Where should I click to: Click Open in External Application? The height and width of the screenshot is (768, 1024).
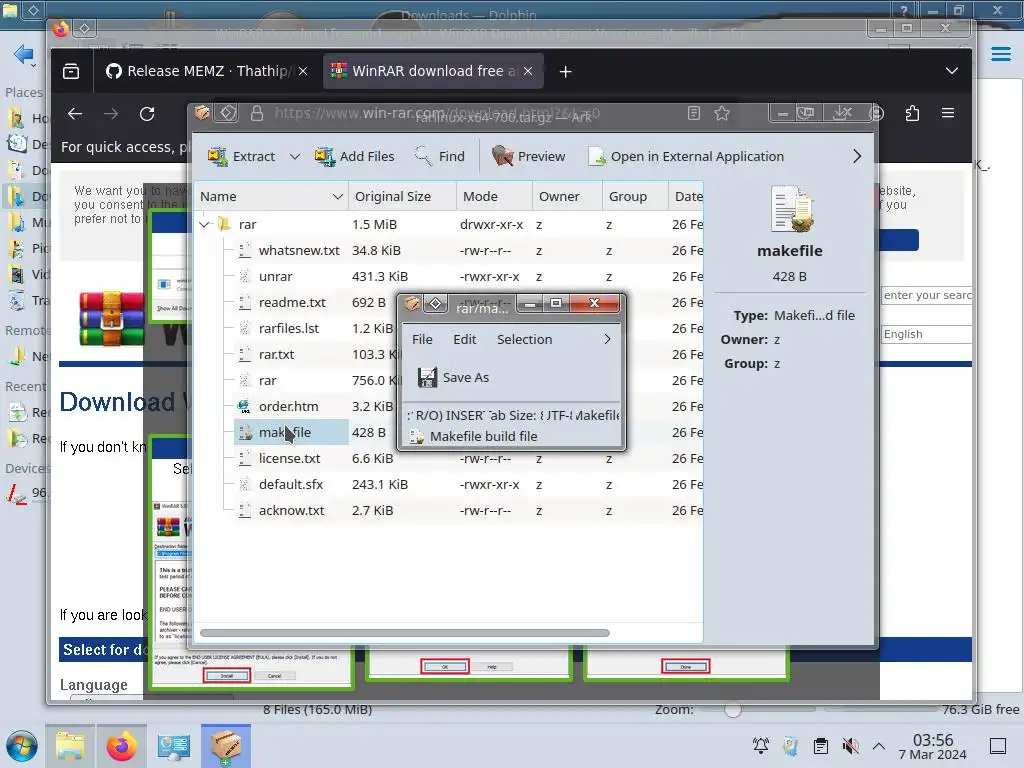click(x=686, y=157)
